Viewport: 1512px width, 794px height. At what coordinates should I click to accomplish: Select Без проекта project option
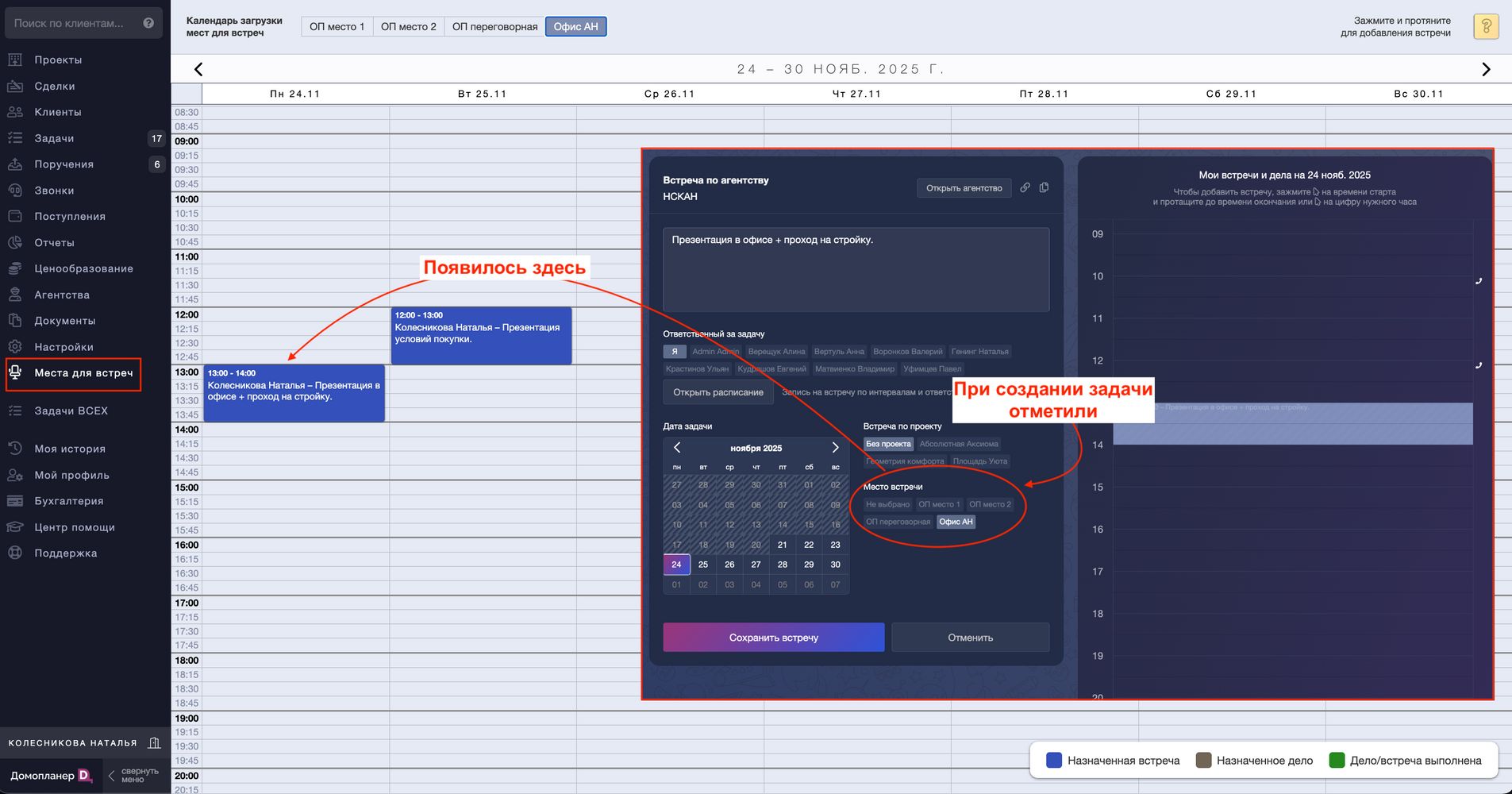point(888,444)
